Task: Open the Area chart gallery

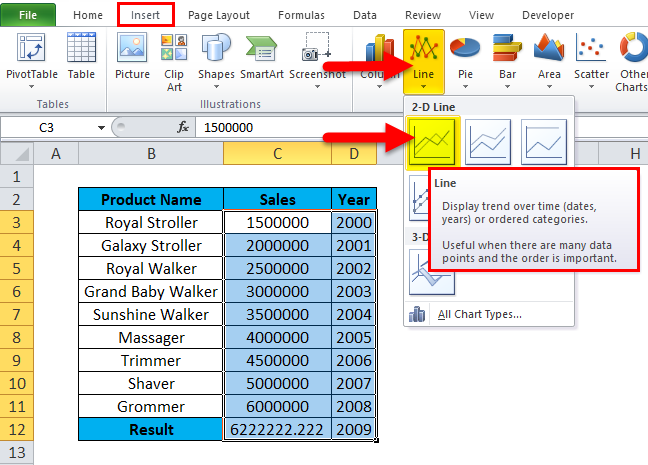Action: click(x=549, y=60)
